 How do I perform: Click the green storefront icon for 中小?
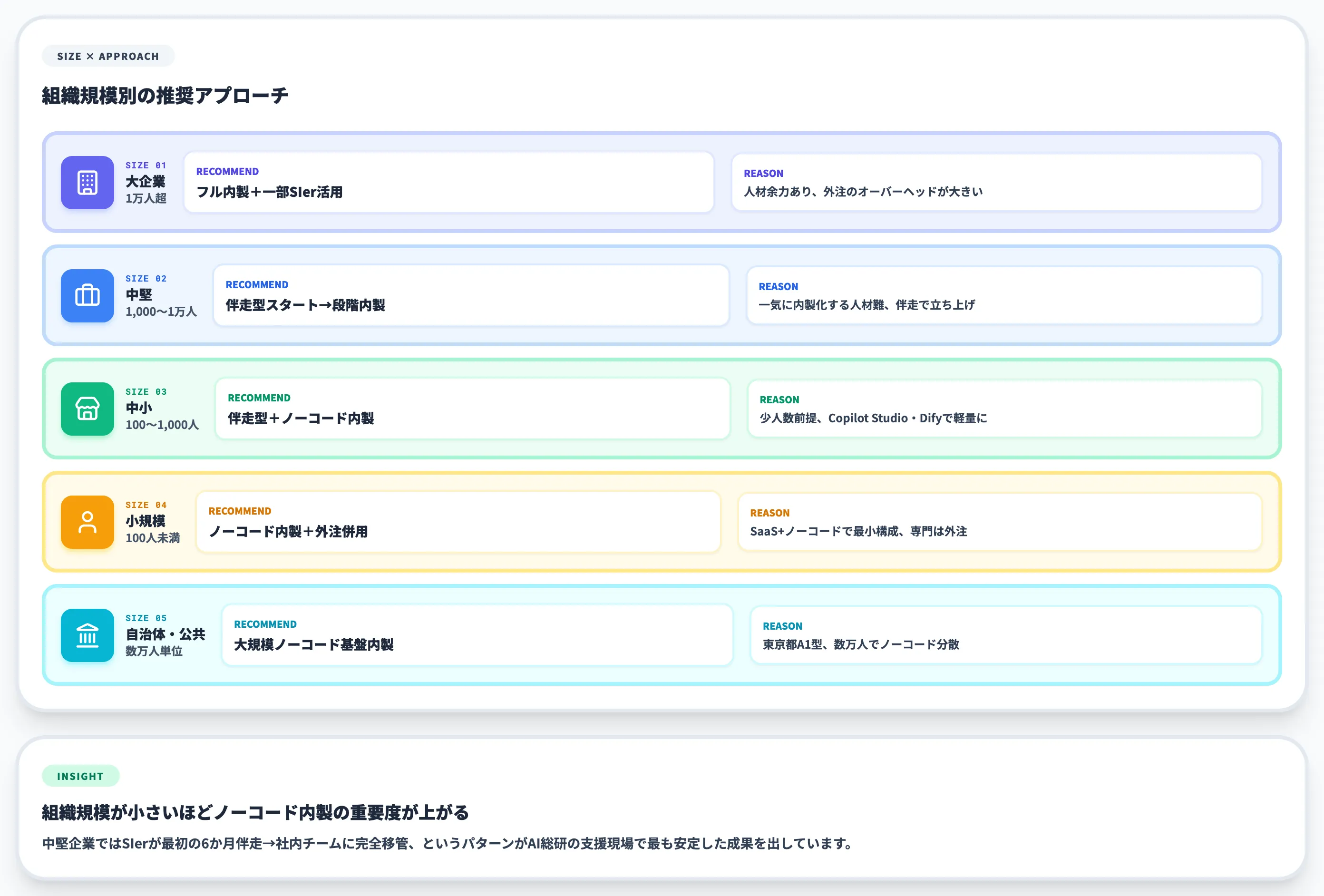pyautogui.click(x=87, y=409)
